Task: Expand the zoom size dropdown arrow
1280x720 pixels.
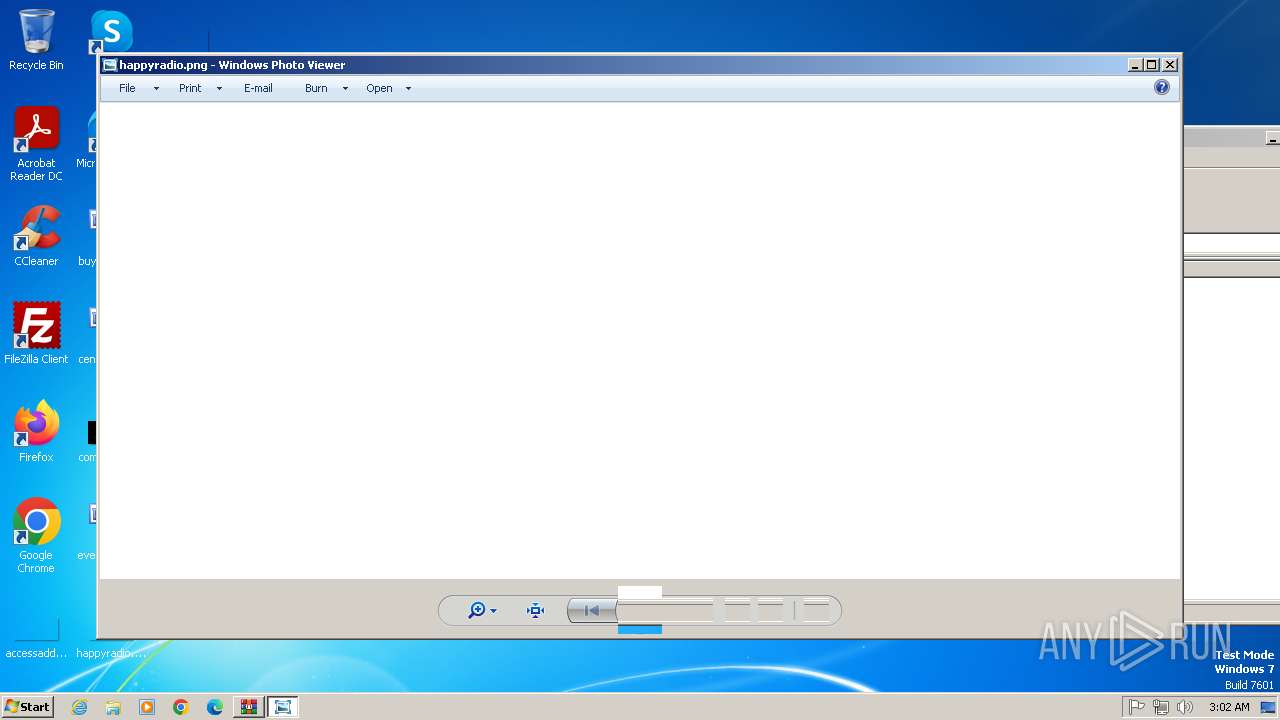Action: [x=493, y=611]
